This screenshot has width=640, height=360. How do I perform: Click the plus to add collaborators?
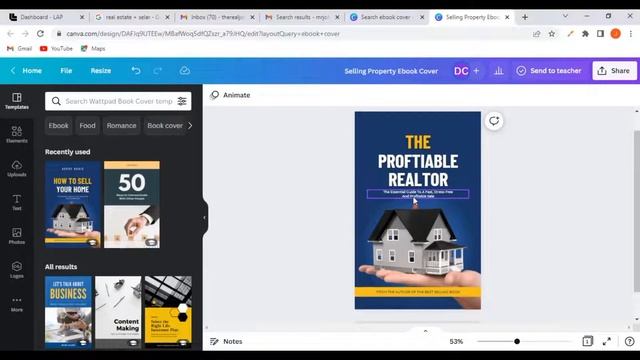tap(476, 71)
